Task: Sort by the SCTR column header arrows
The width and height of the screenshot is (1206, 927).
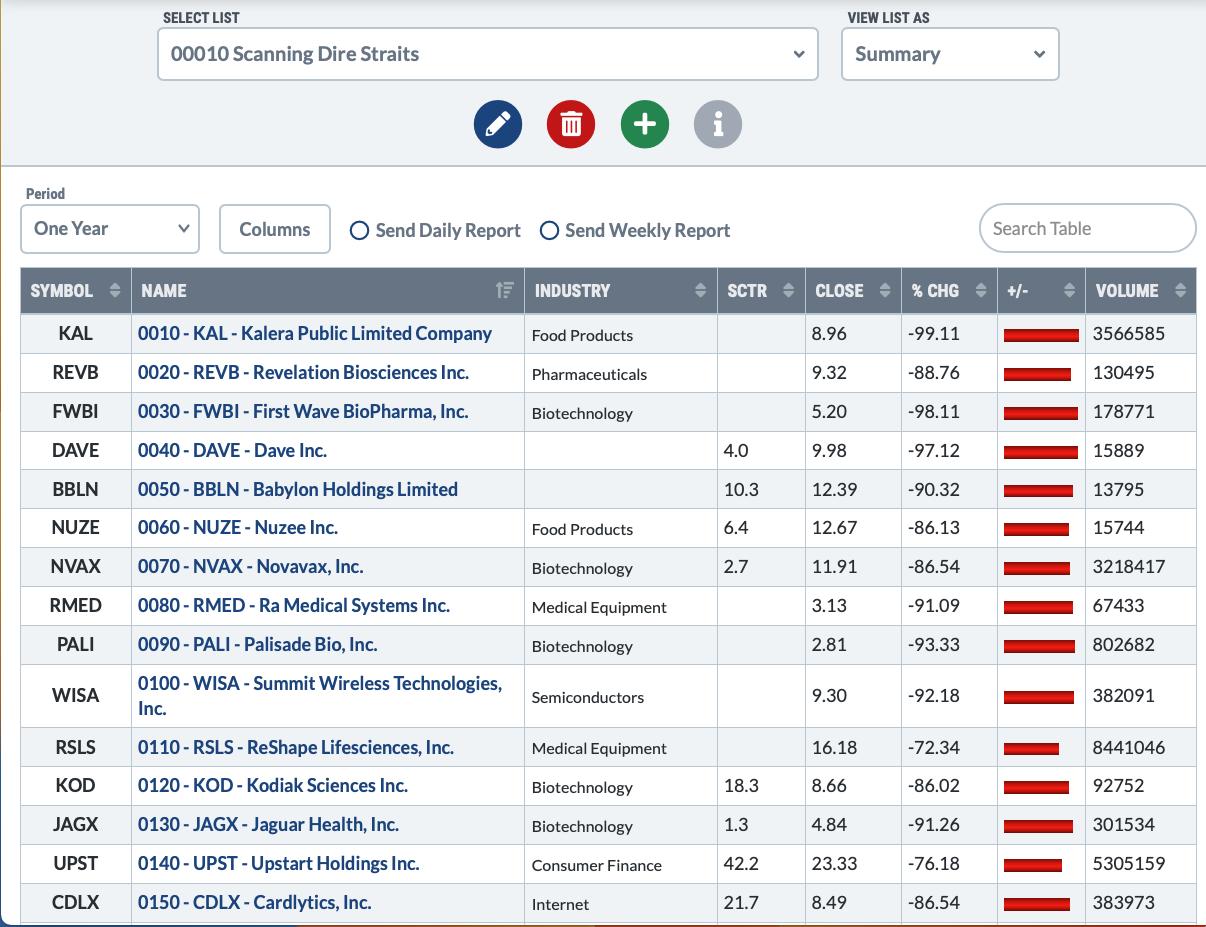Action: (788, 291)
